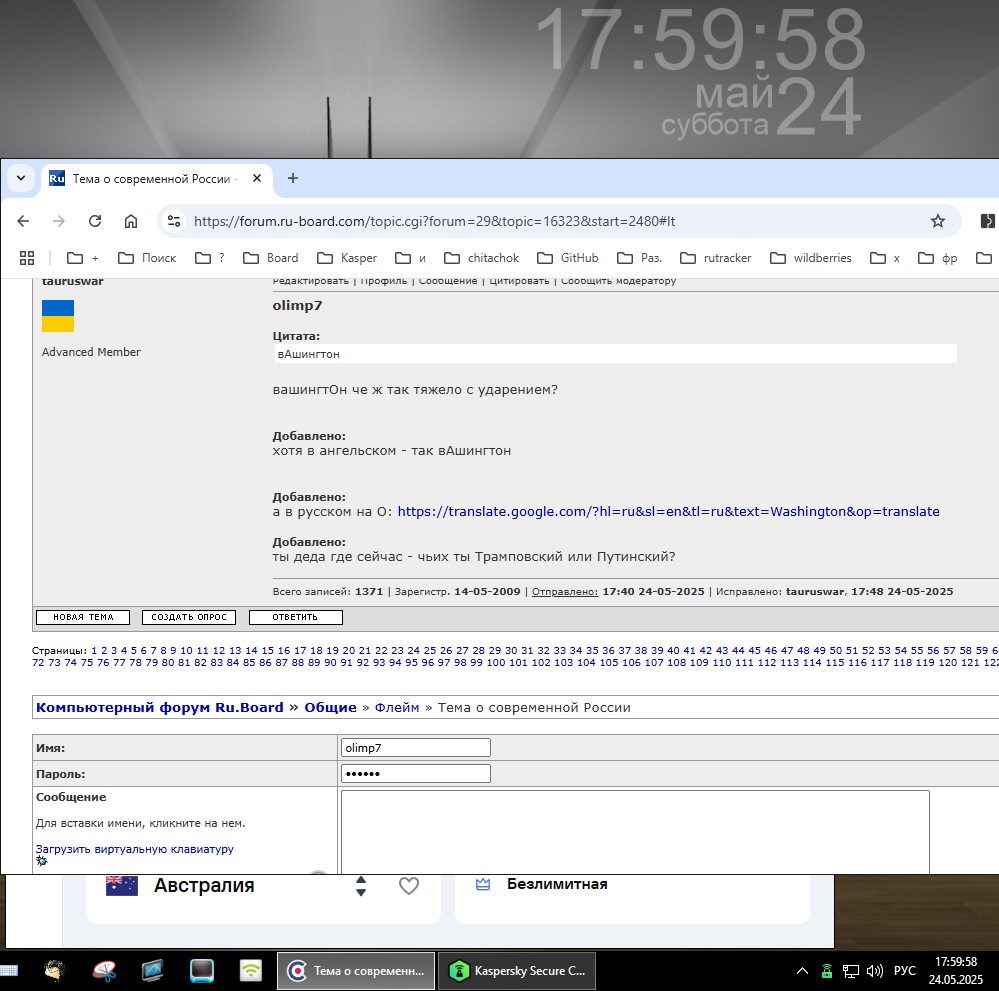Image resolution: width=999 pixels, height=991 pixels.
Task: Open the translate.google.com link in the post
Action: [668, 511]
